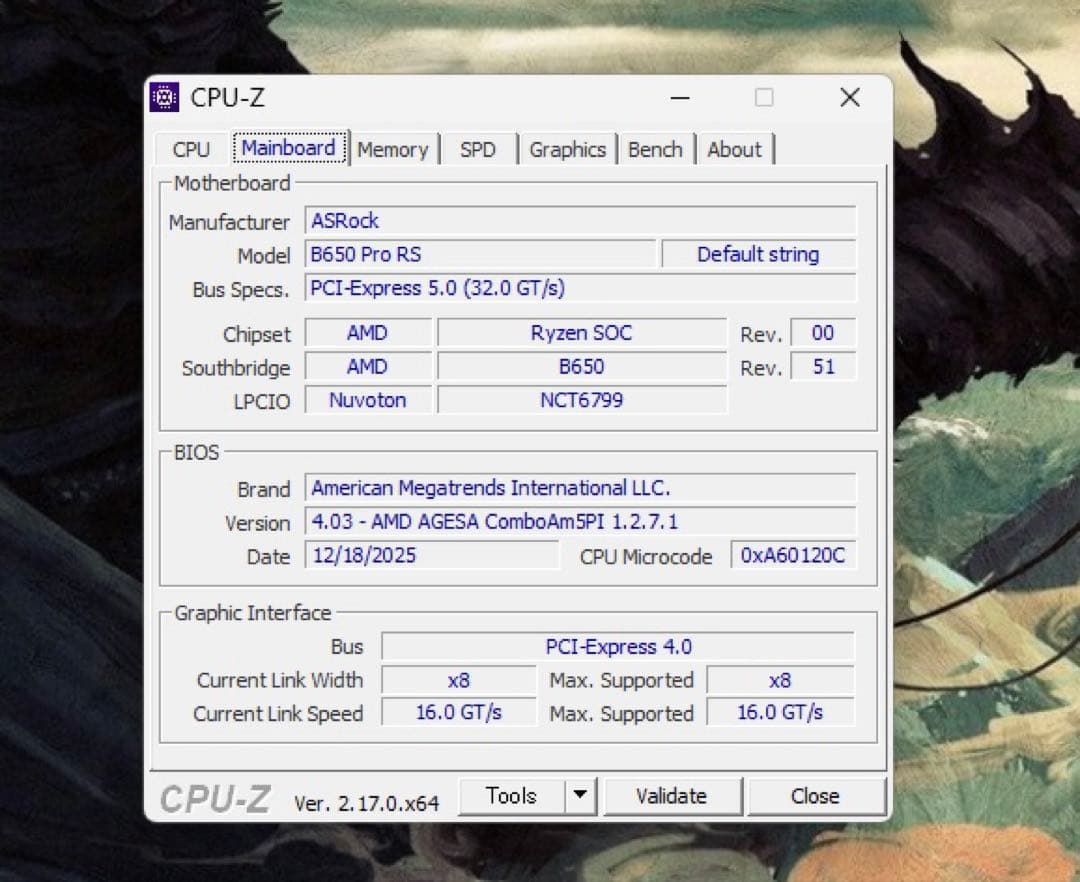Click the Validate button
Viewport: 1080px width, 882px height.
coord(672,796)
